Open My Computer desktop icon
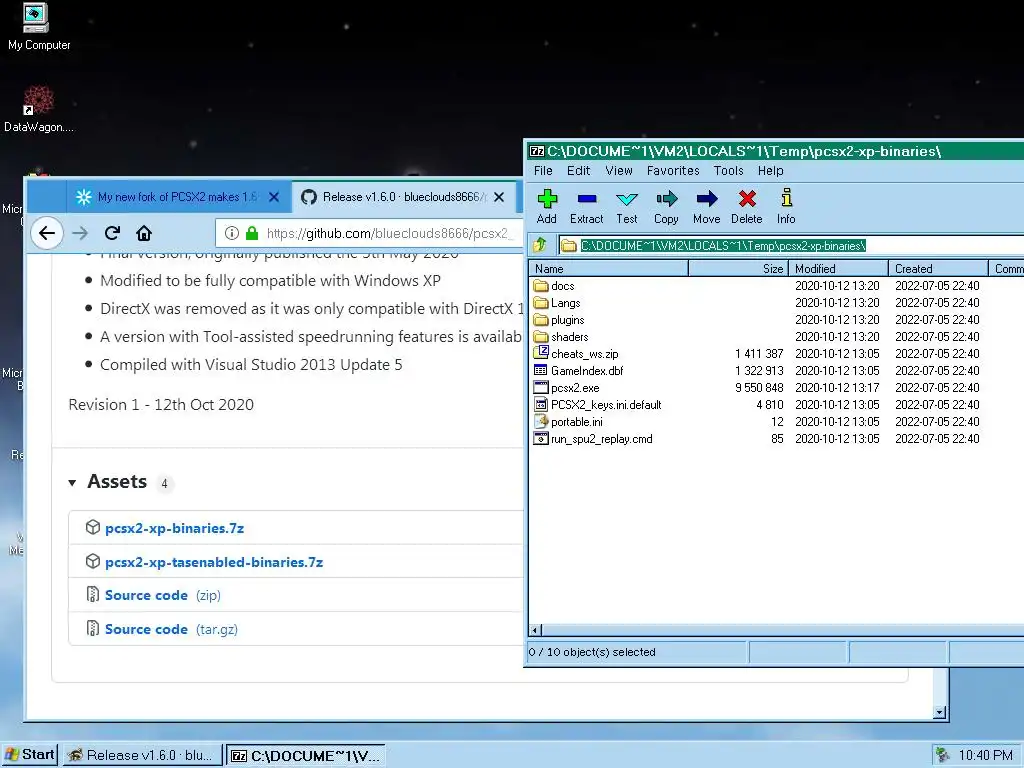Screen dimensions: 1024x768 pos(39,27)
